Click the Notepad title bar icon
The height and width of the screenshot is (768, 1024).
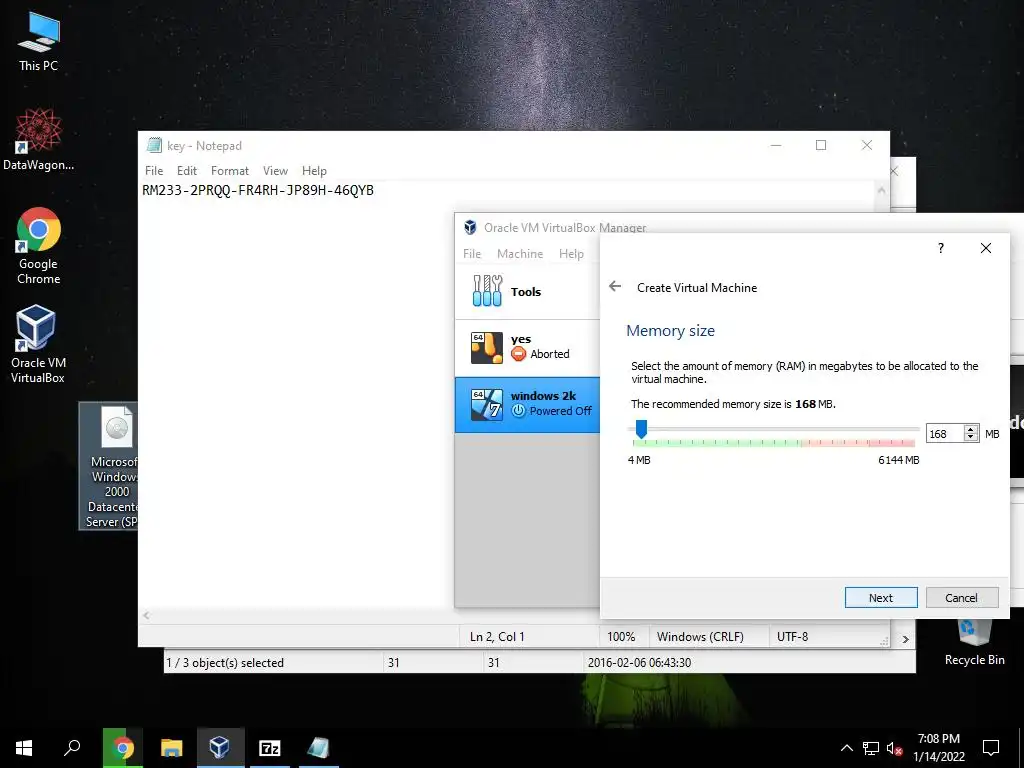154,146
